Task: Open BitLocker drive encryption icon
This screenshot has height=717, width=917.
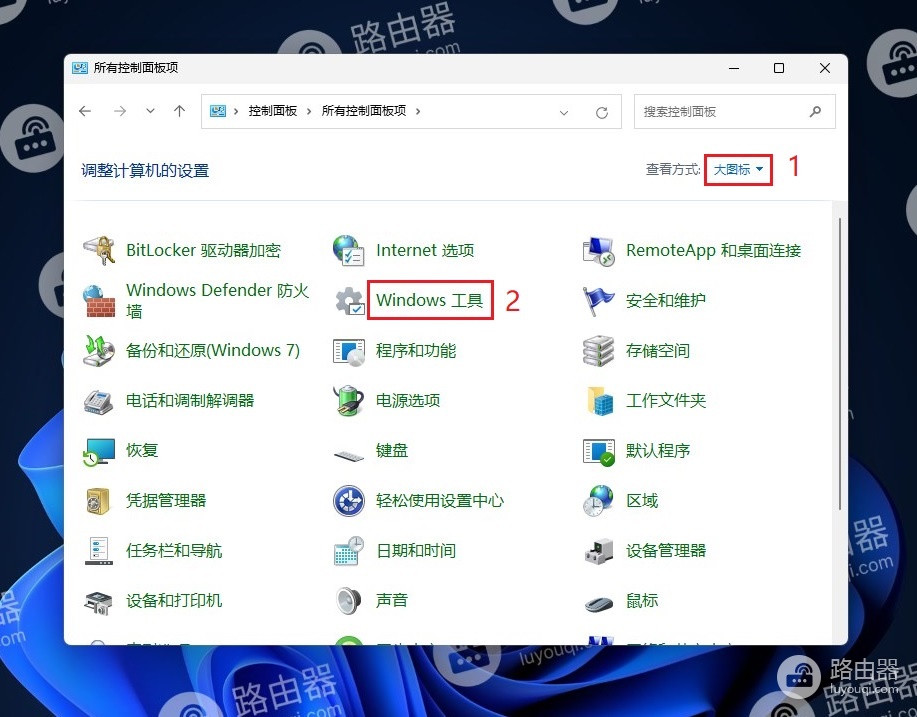Action: click(99, 250)
